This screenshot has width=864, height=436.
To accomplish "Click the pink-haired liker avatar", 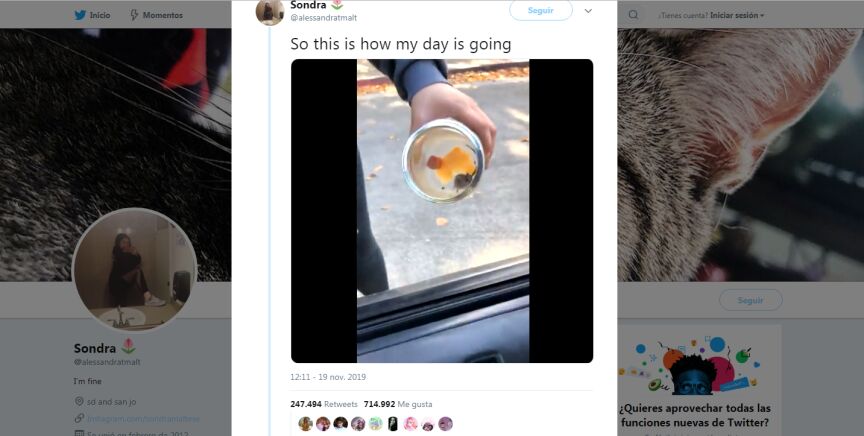I will 410,424.
